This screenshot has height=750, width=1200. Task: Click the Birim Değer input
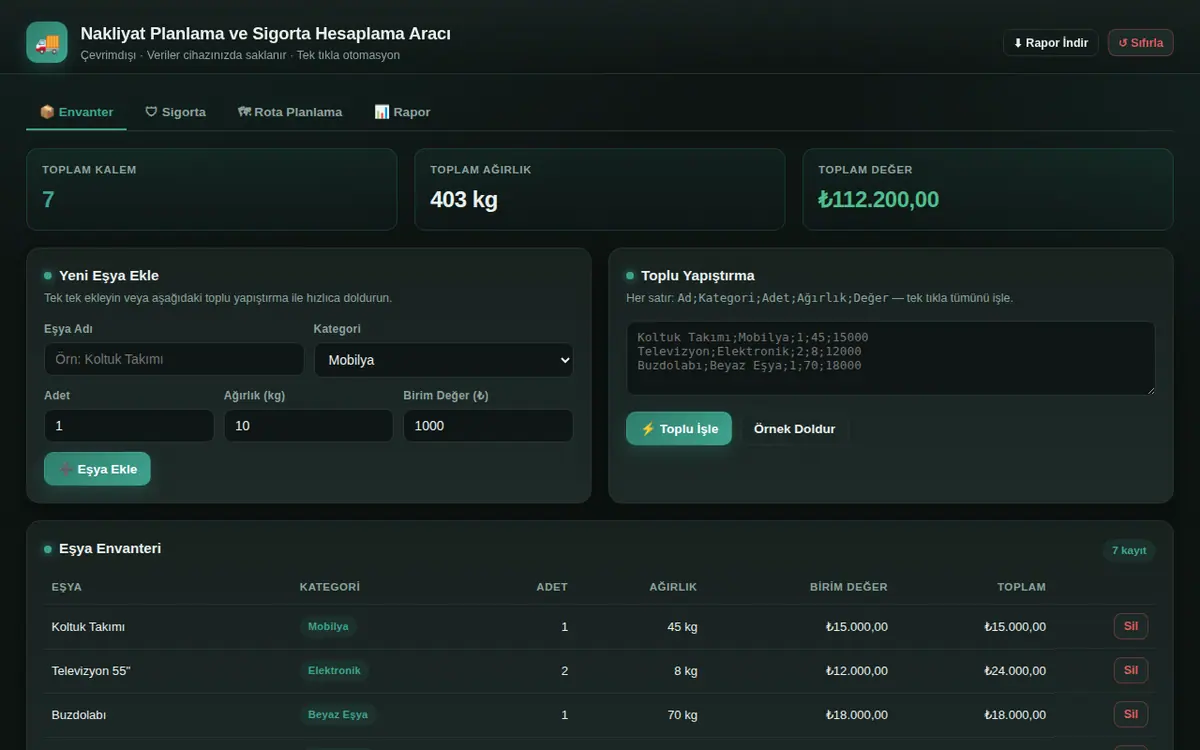488,426
